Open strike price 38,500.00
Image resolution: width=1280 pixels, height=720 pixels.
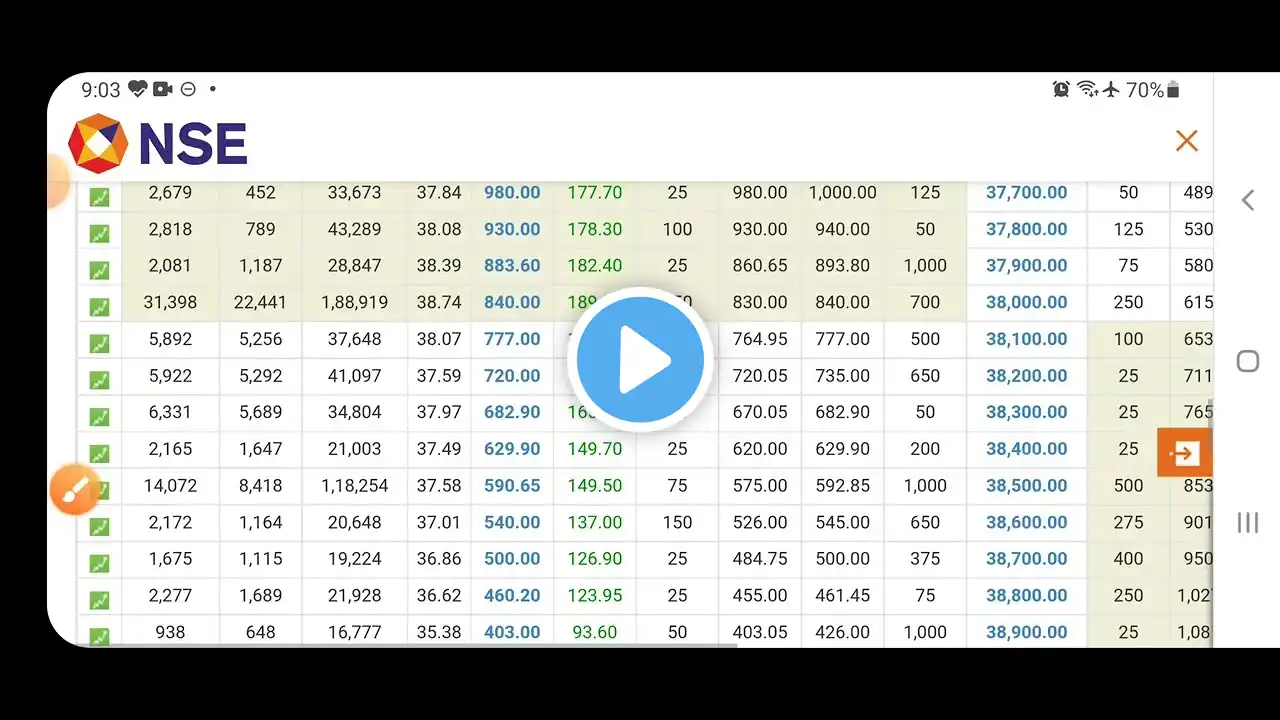(1026, 485)
